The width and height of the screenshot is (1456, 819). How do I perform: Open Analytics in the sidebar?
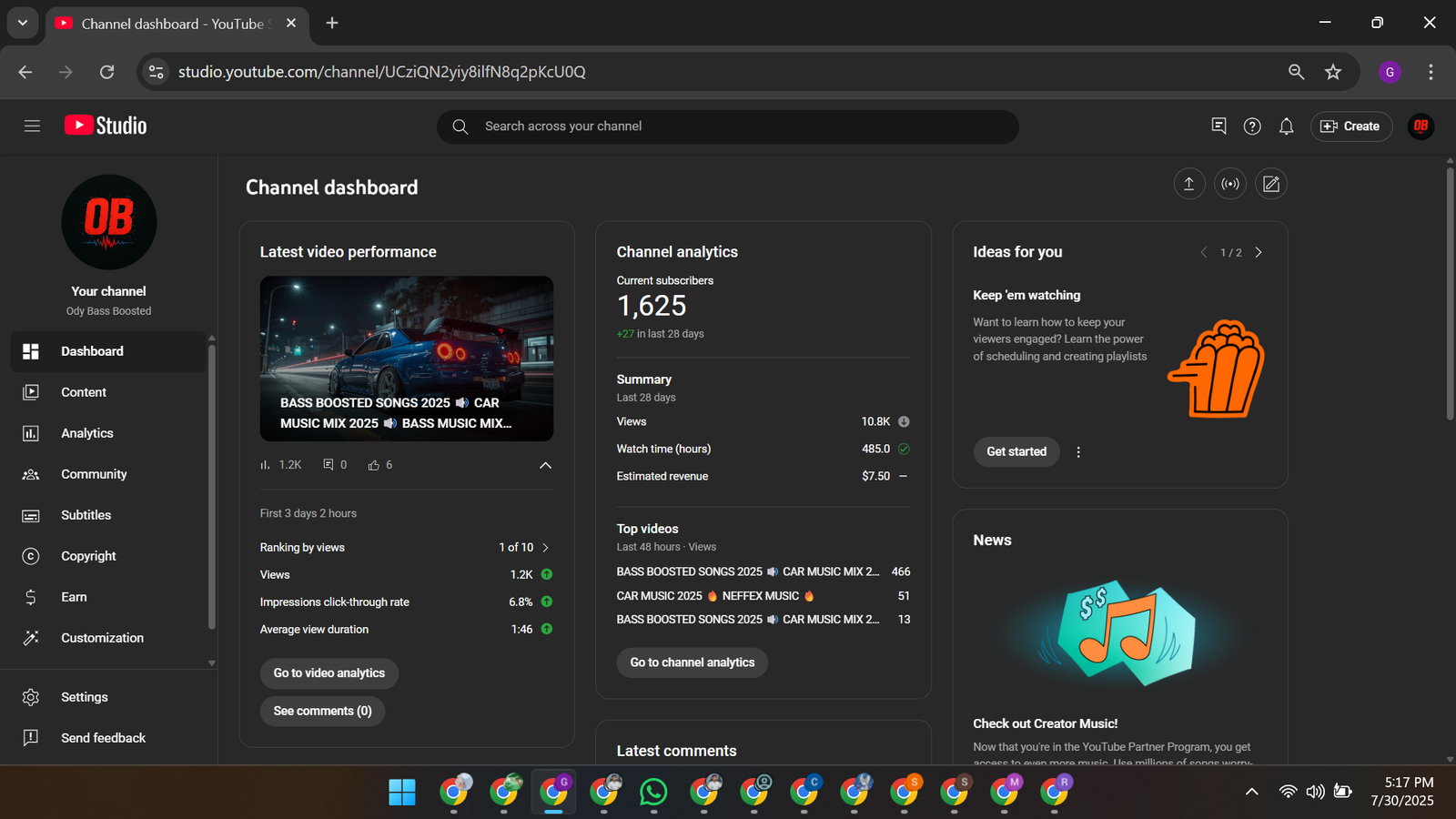pyautogui.click(x=108, y=433)
